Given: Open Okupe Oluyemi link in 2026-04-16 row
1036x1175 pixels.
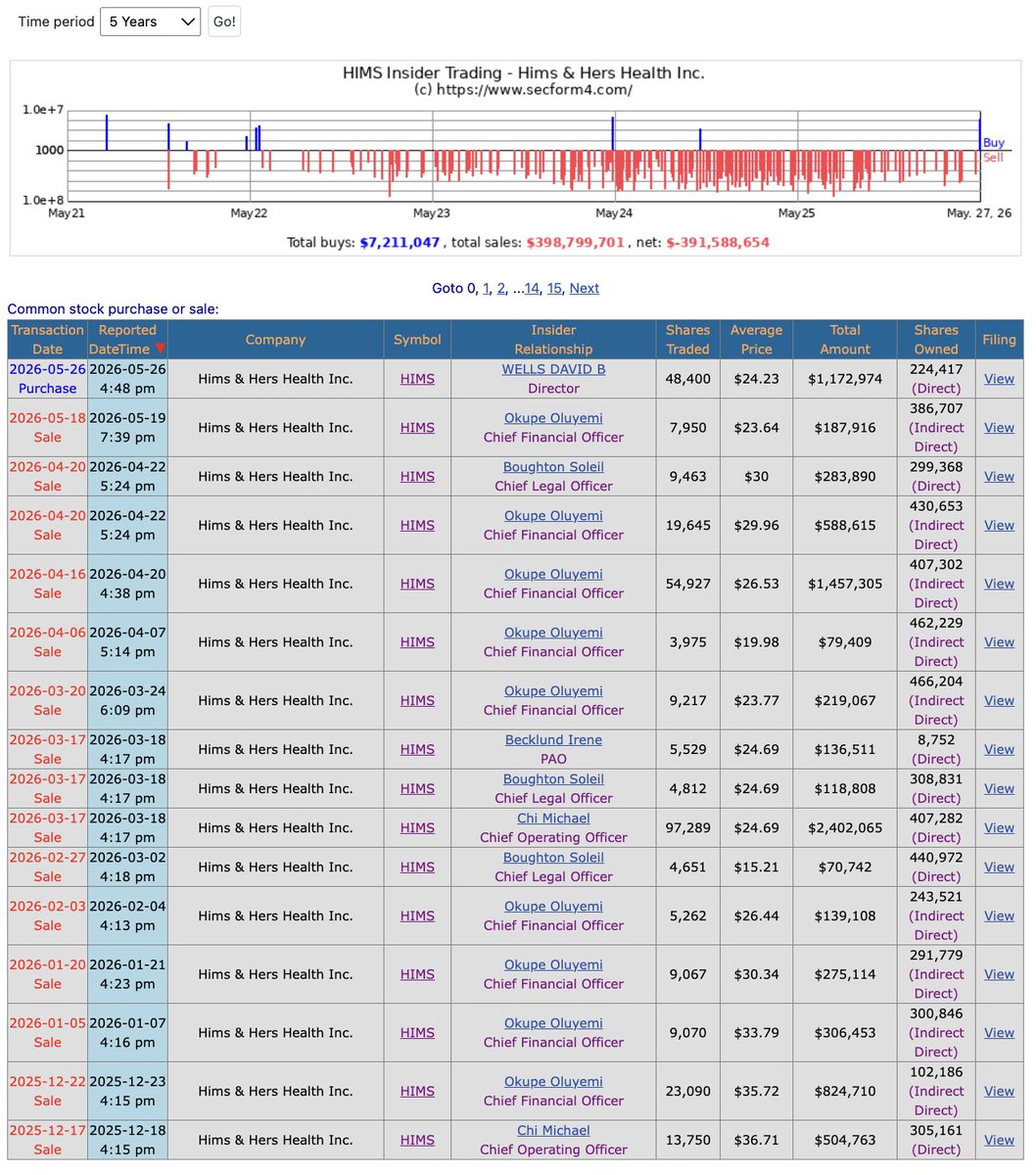Looking at the screenshot, I should click(553, 574).
